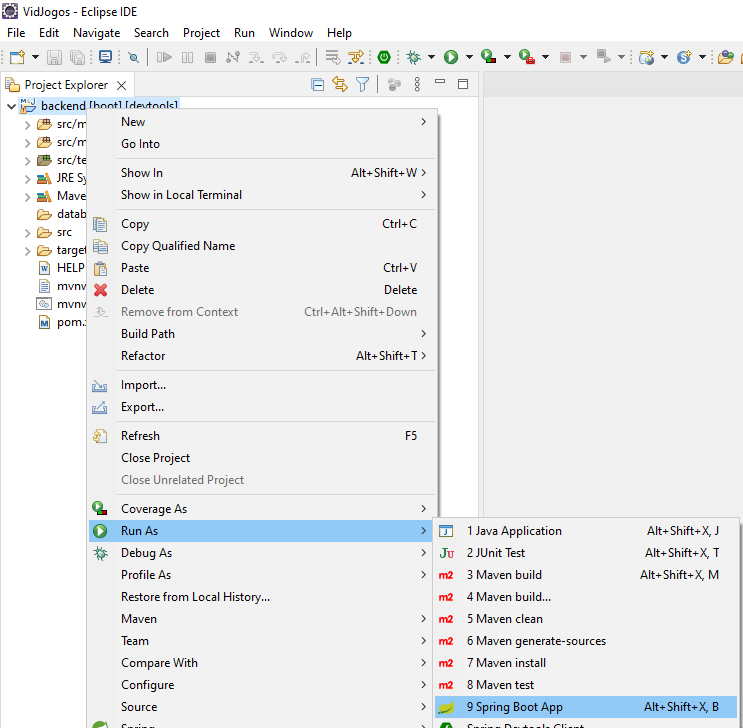Select Refresh in the context menu

[262, 436]
